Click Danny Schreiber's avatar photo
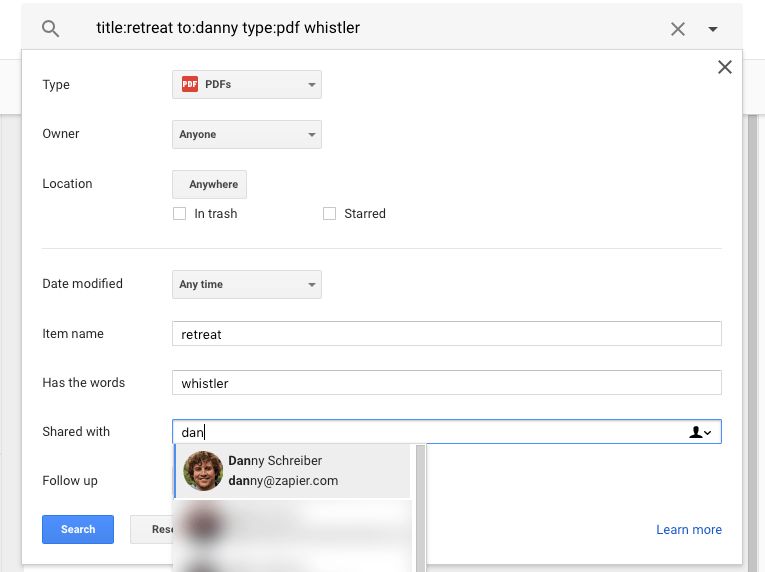This screenshot has height=572, width=765. [204, 471]
